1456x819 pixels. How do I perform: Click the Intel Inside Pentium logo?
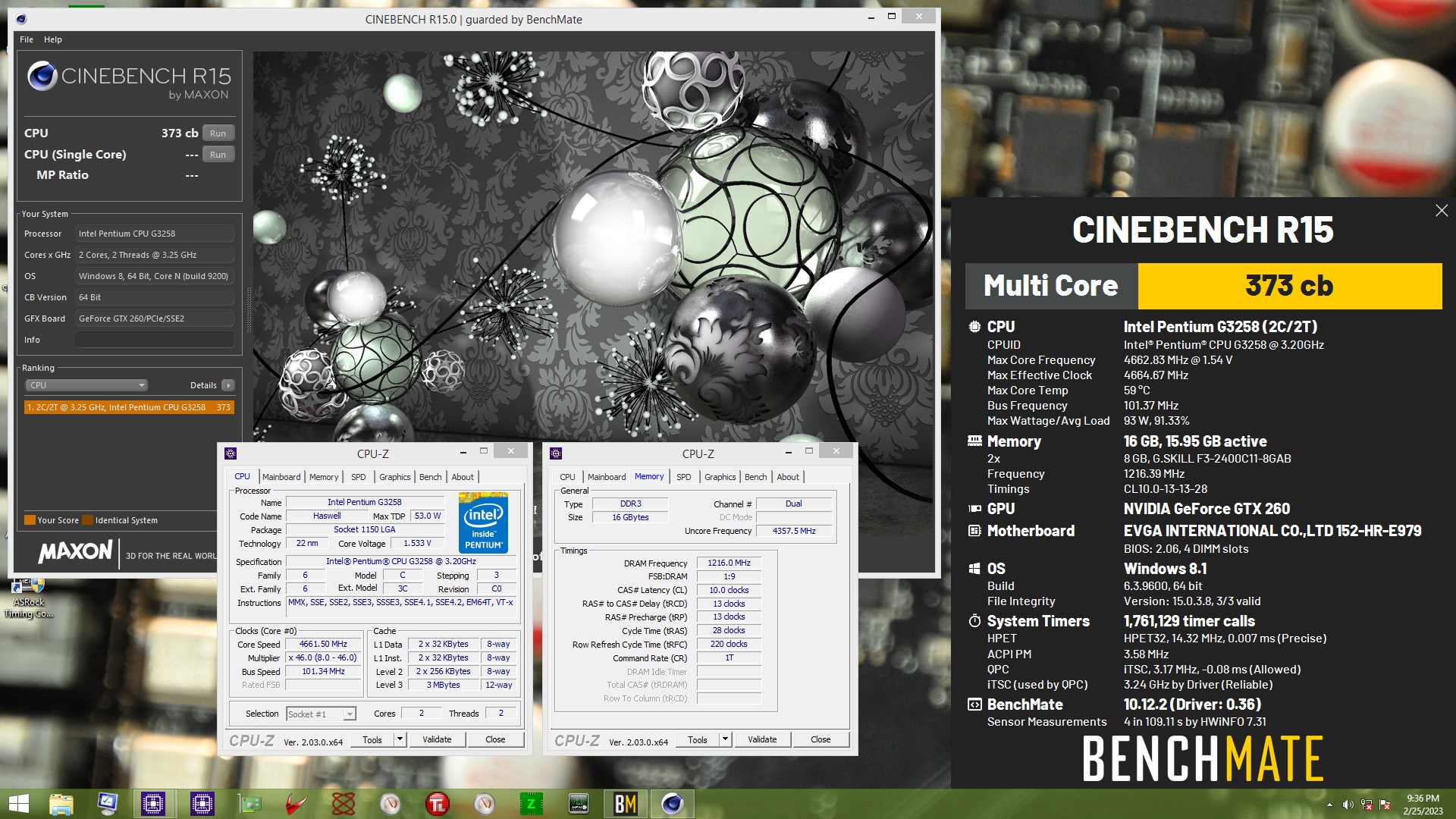[483, 522]
